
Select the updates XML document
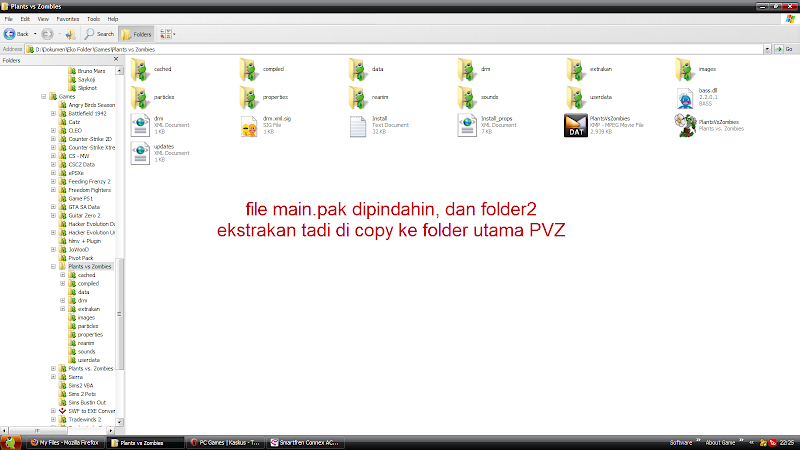click(x=140, y=154)
